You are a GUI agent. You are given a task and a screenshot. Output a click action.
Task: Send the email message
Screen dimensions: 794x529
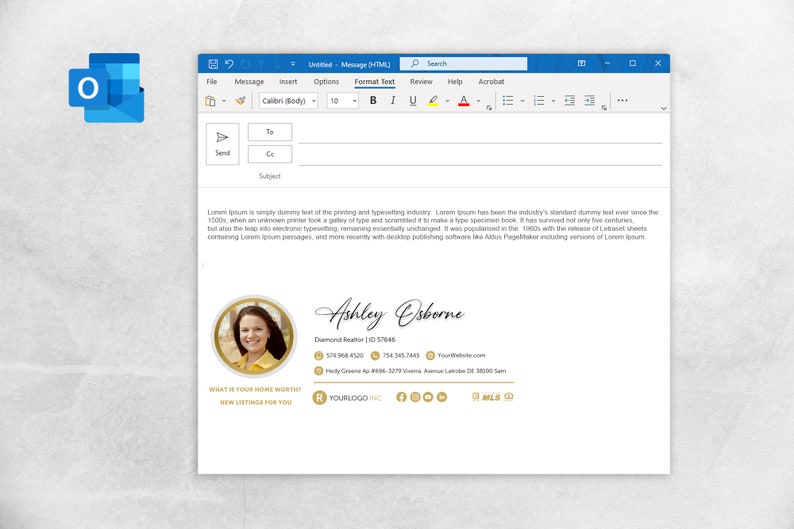222,144
